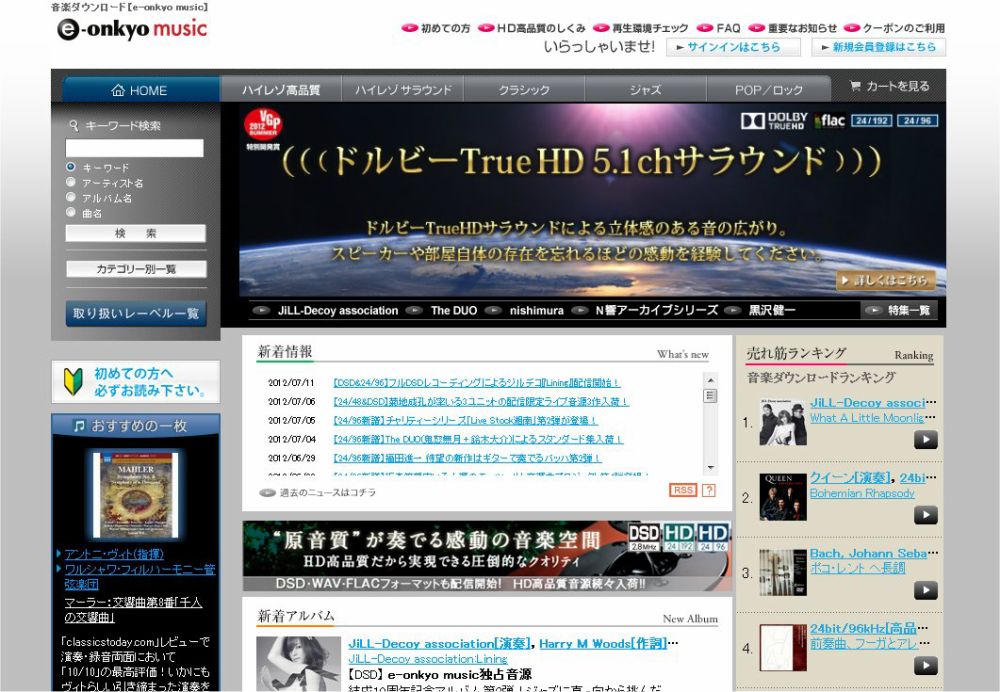Click the 24/96 badge in banner
The image size is (1000, 692).
pyautogui.click(x=918, y=121)
